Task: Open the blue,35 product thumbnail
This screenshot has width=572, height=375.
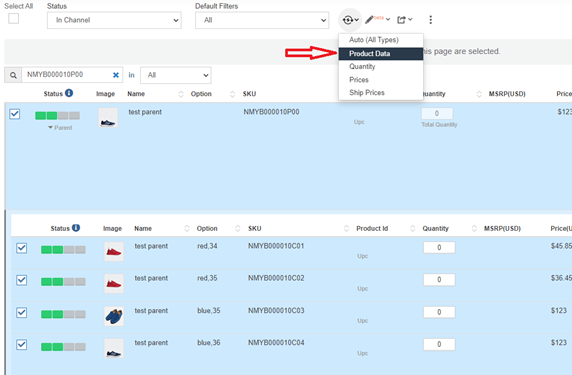Action: 114,316
